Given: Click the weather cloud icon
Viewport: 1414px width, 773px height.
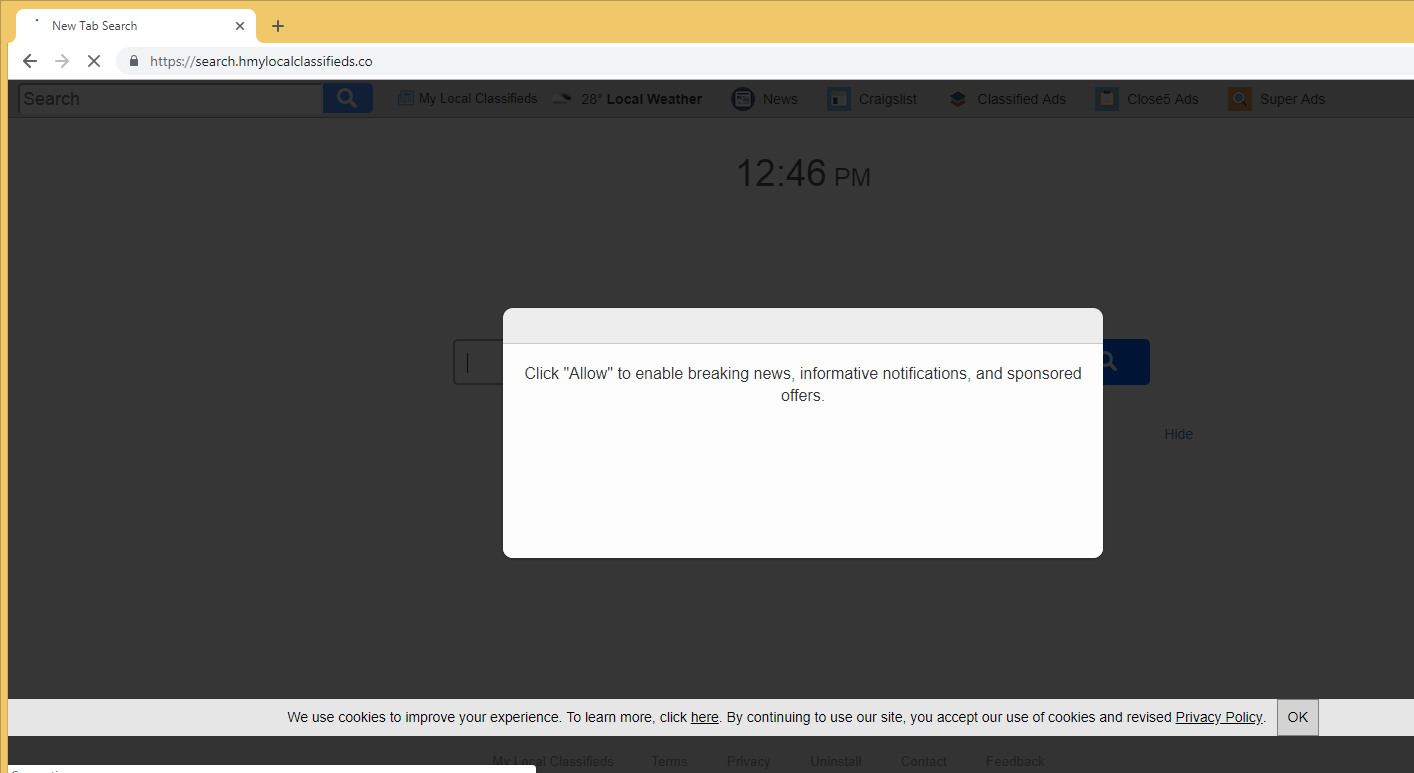Looking at the screenshot, I should [563, 99].
